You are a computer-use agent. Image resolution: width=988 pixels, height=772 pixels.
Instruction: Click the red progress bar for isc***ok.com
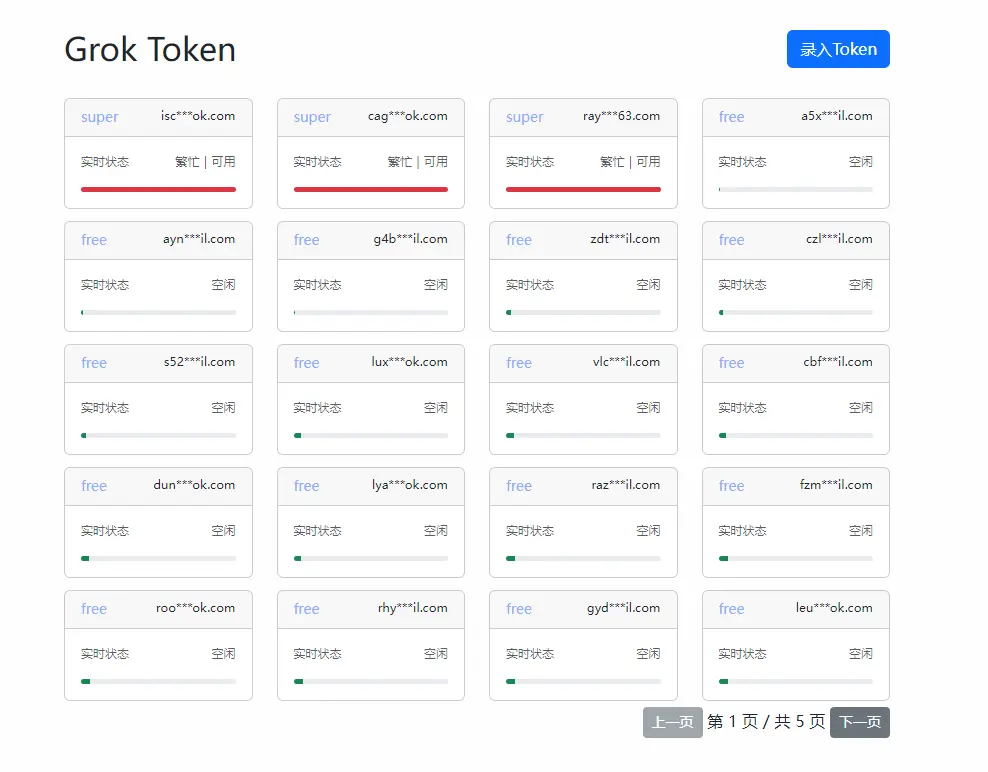pyautogui.click(x=158, y=189)
